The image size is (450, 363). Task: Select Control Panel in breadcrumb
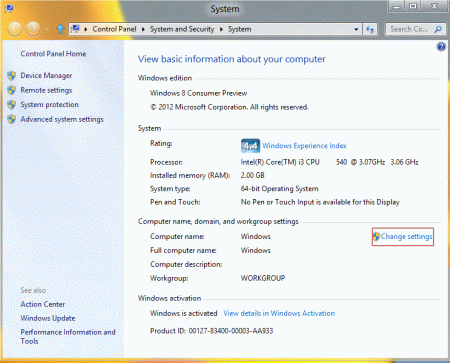pos(114,29)
